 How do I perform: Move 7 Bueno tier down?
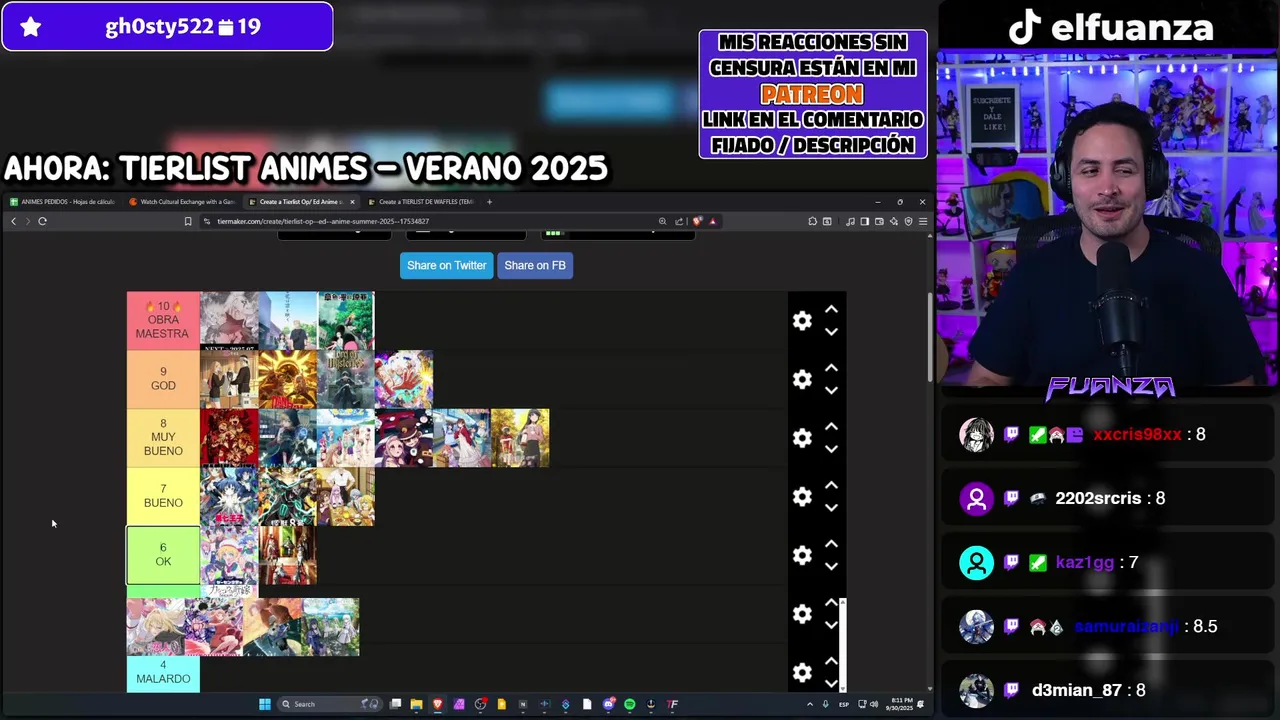point(831,507)
